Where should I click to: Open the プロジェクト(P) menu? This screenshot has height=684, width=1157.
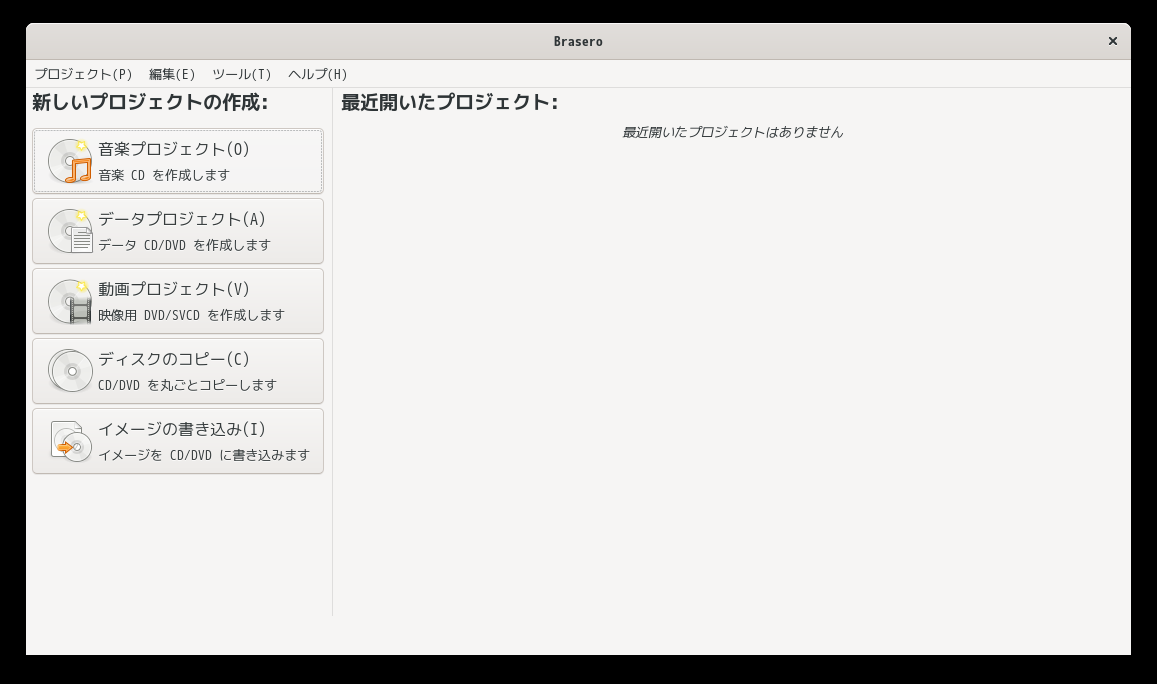[83, 74]
